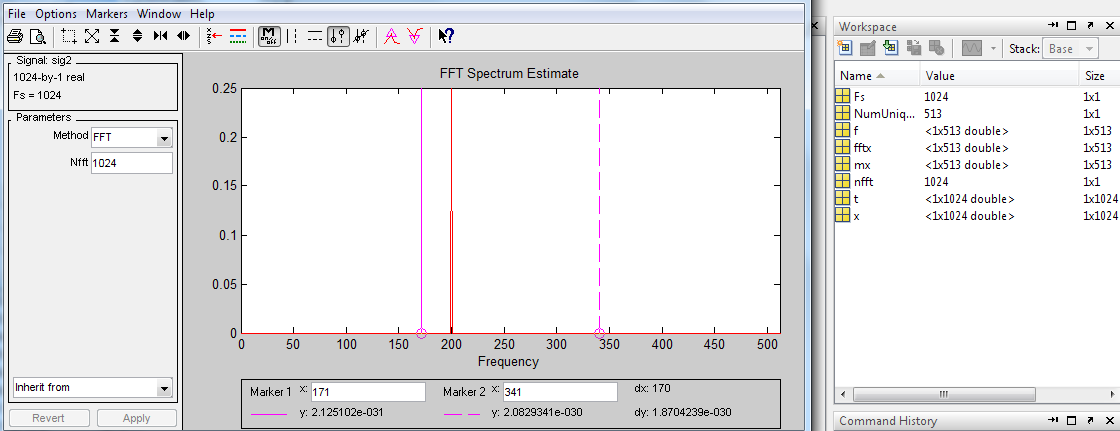The width and height of the screenshot is (1120, 431).
Task: Toggle the markers on/off button
Action: point(269,36)
